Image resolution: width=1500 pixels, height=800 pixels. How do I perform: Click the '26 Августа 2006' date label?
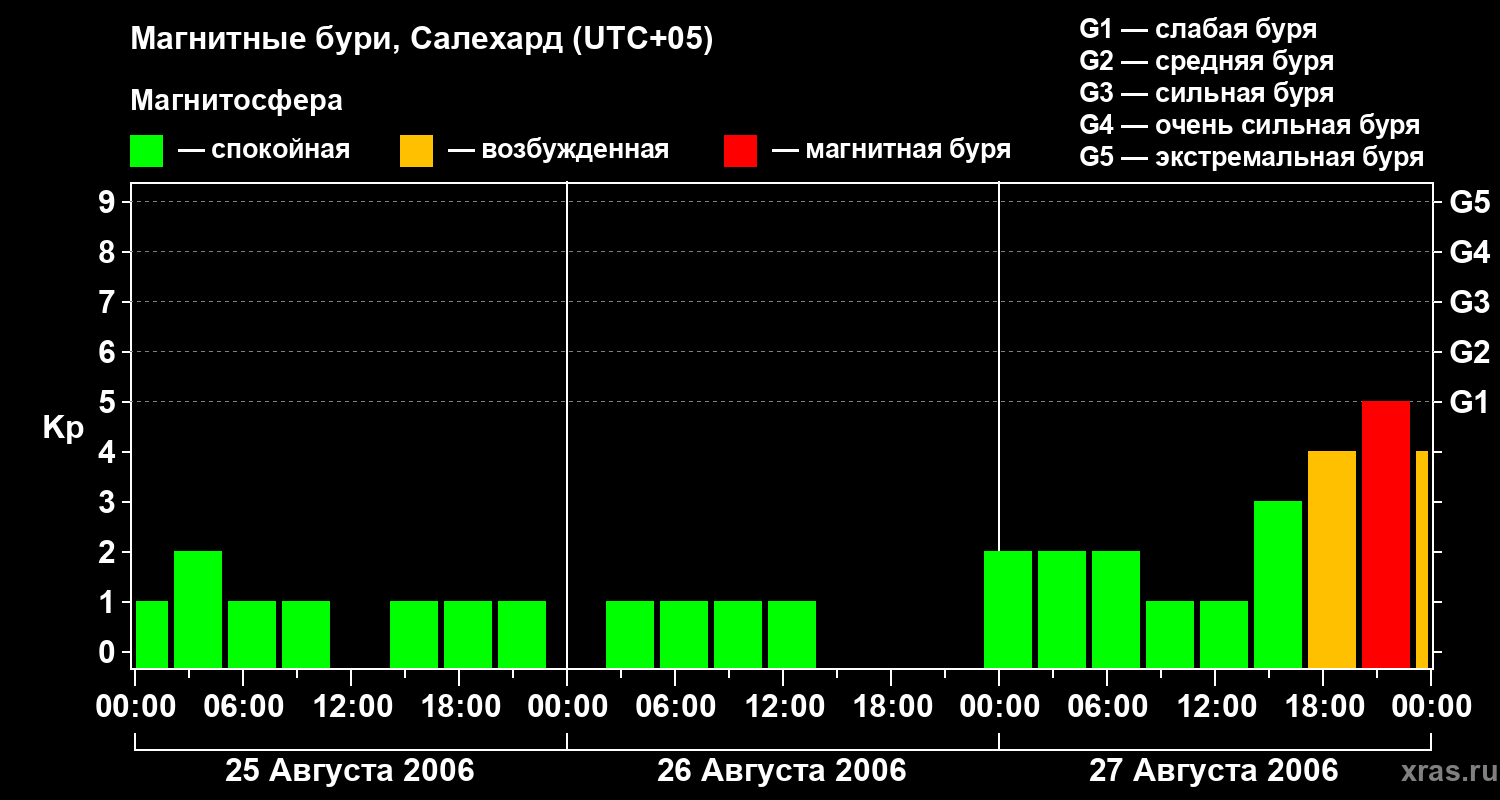[x=782, y=771]
